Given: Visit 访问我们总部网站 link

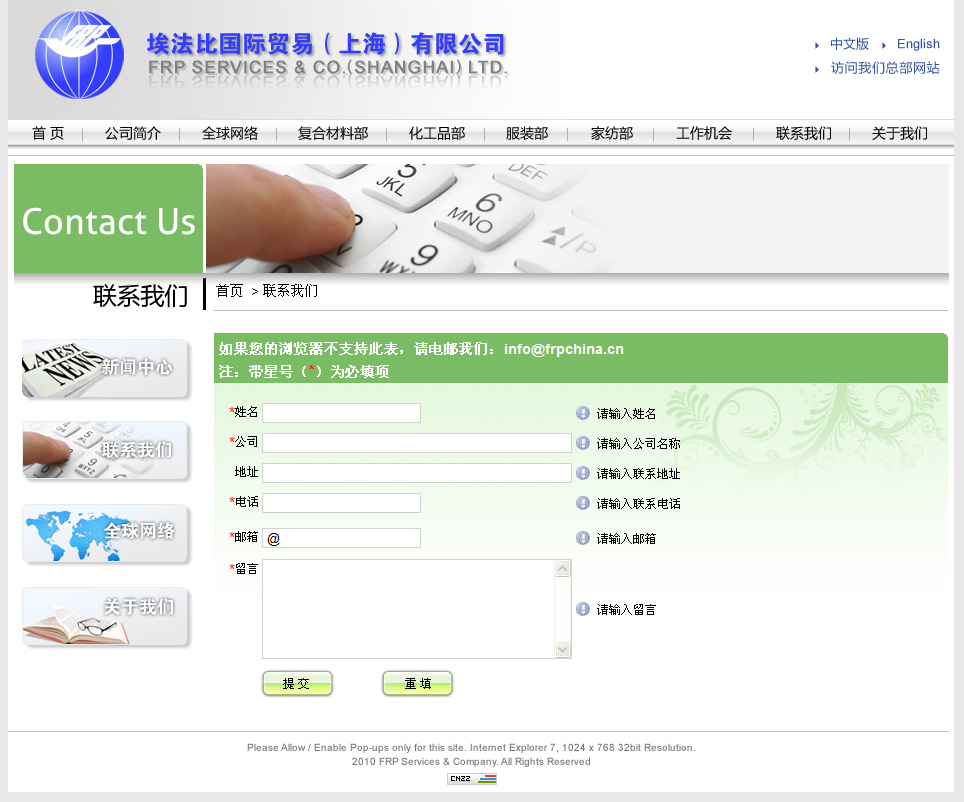Looking at the screenshot, I should 885,68.
